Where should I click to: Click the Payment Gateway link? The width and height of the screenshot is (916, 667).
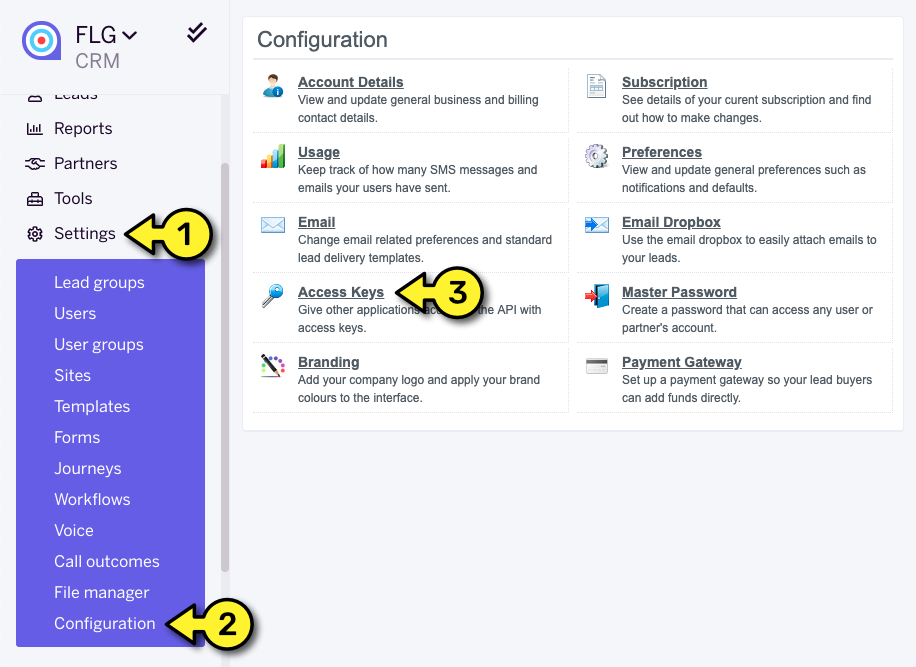pos(682,362)
